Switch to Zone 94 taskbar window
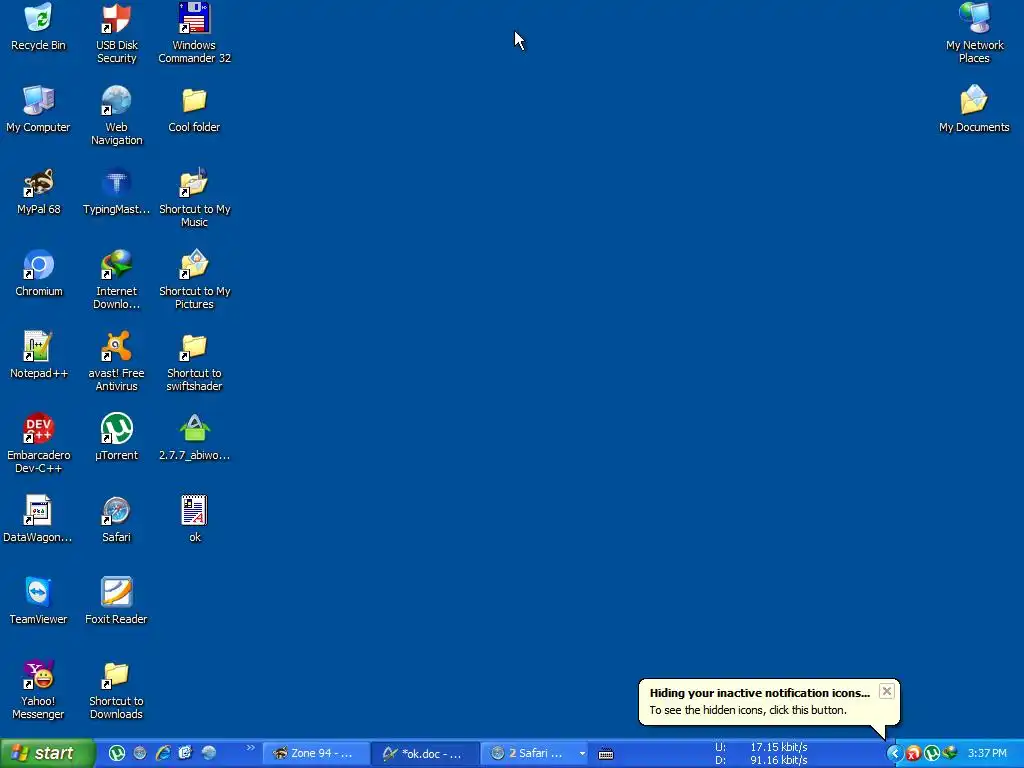Viewport: 1024px width, 768px height. 316,753
